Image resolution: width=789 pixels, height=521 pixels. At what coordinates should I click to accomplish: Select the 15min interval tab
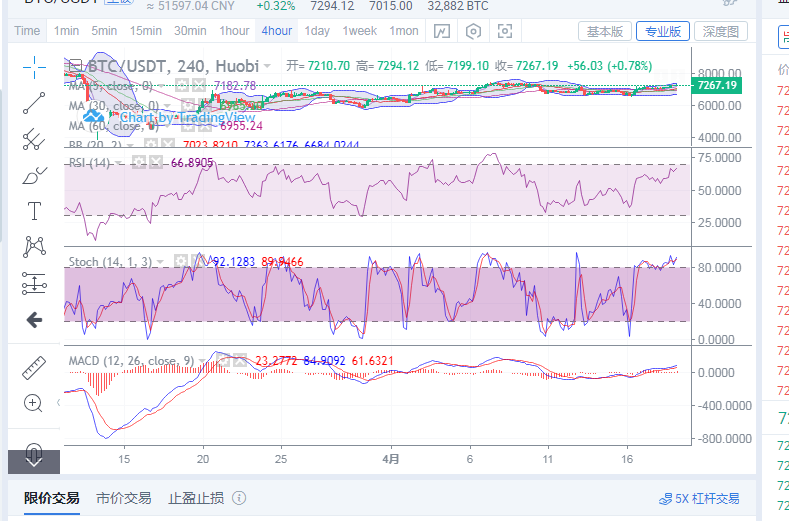click(146, 31)
